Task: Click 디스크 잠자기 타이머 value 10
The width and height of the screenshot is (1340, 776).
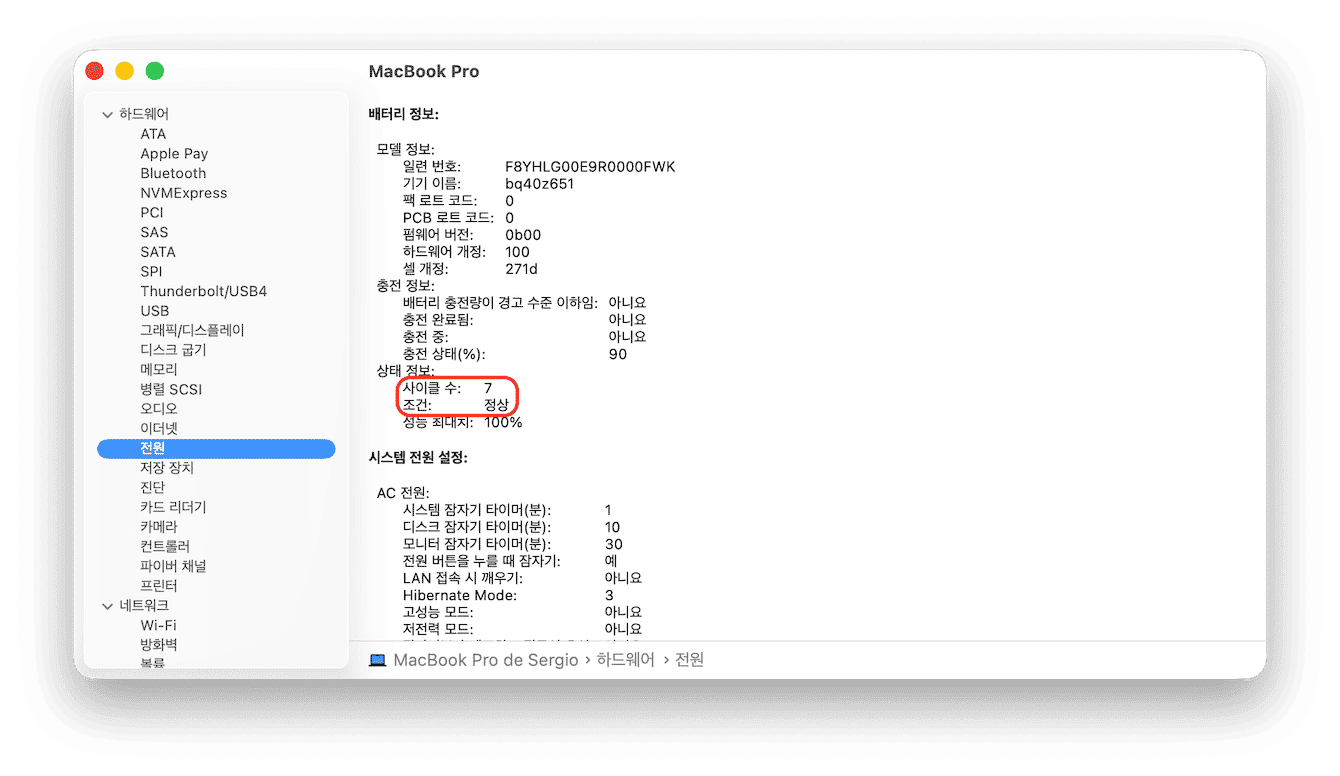Action: click(612, 527)
